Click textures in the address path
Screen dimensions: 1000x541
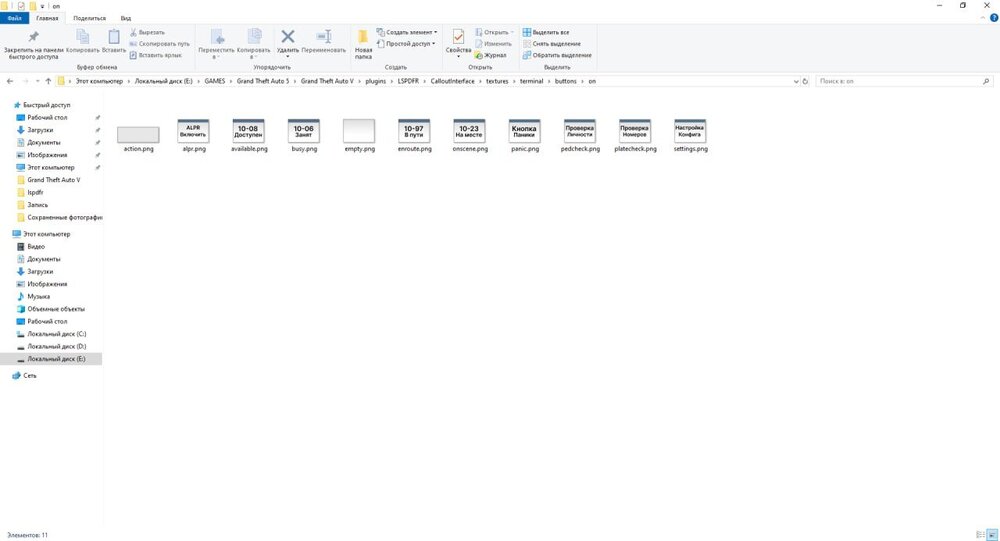point(497,81)
